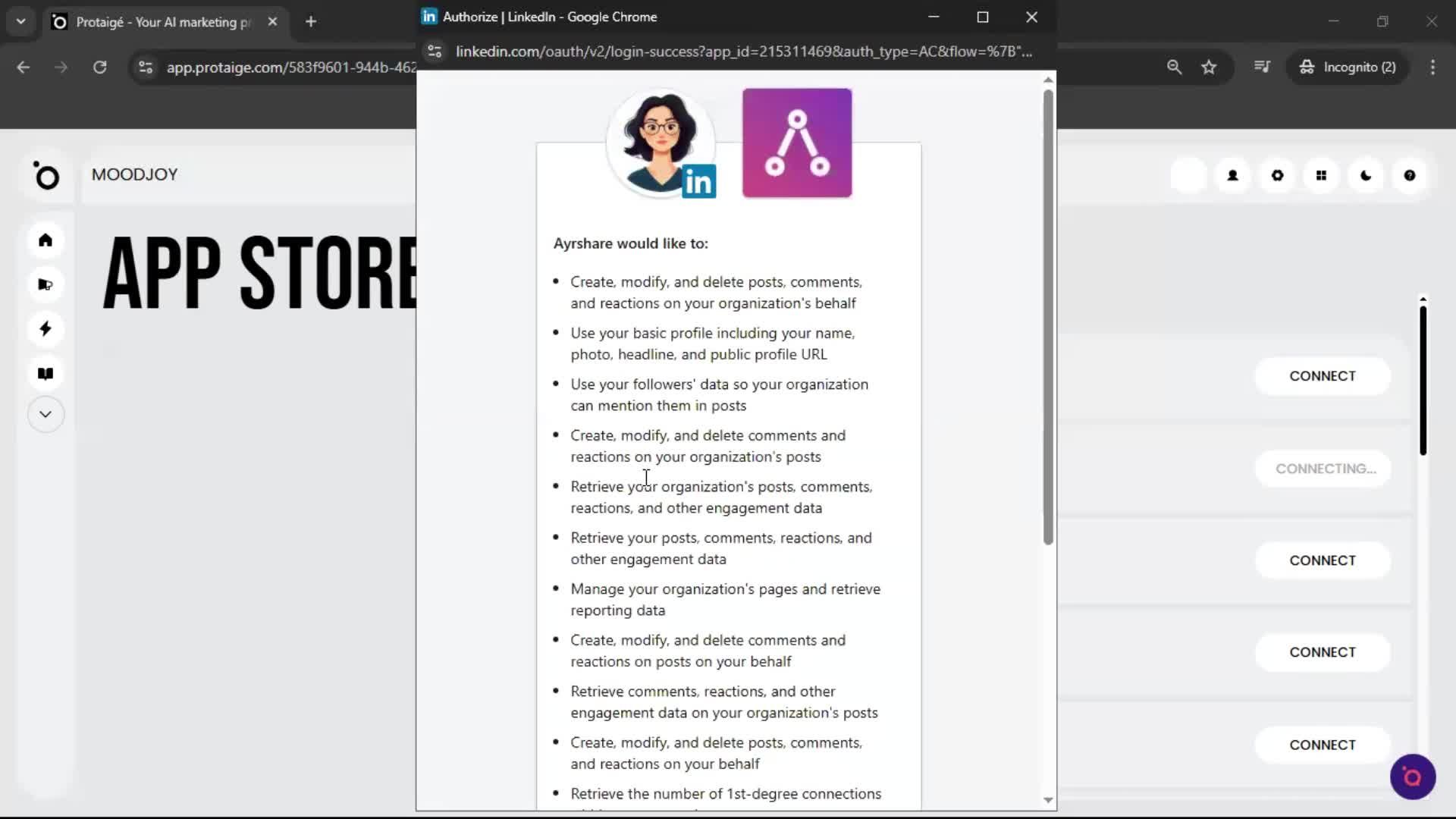Reload the Protaigé page
This screenshot has width=1456, height=819.
coord(99,67)
